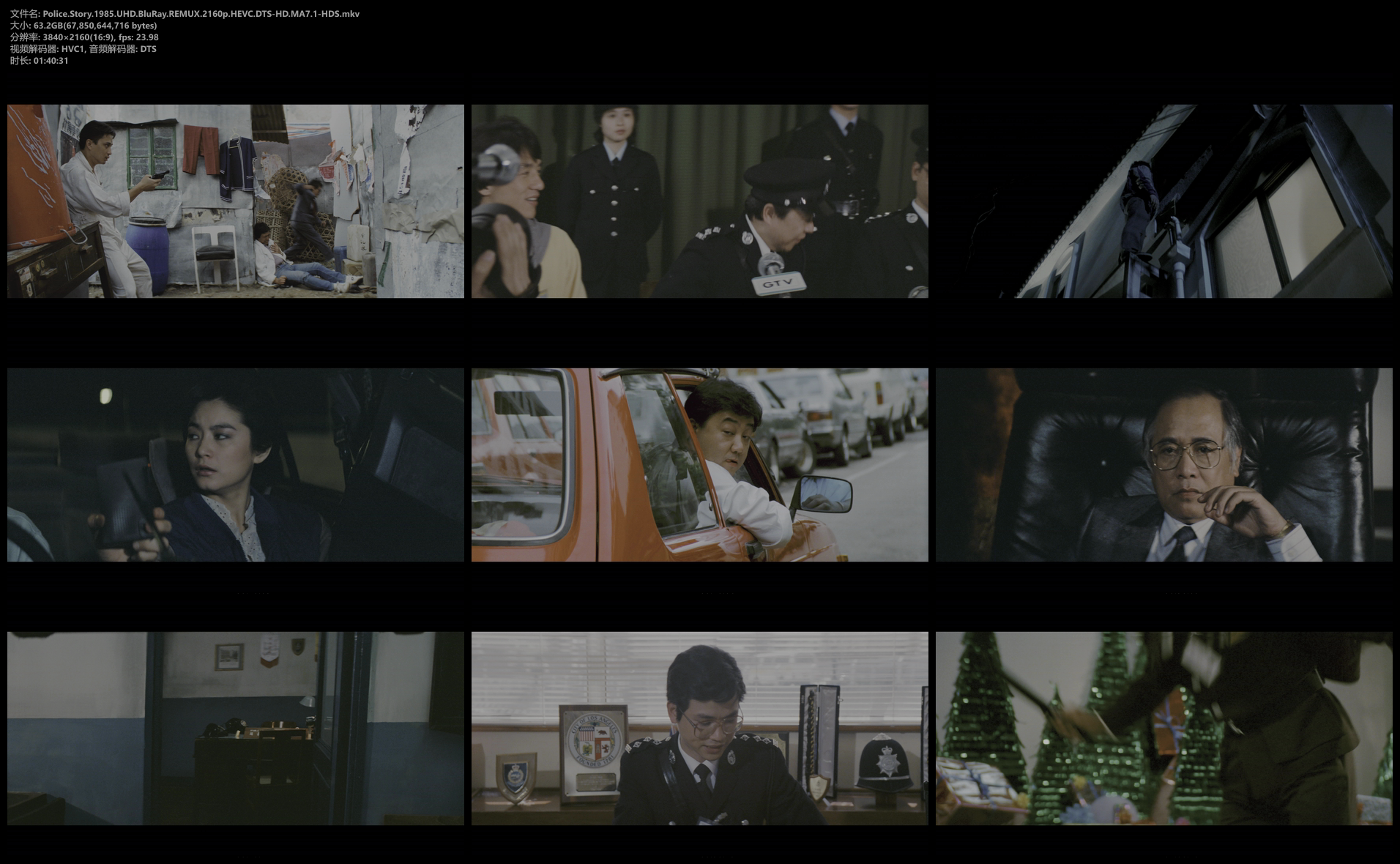Open thumbnail of officer at desk with helmet
The width and height of the screenshot is (1400, 864).
[x=700, y=729]
